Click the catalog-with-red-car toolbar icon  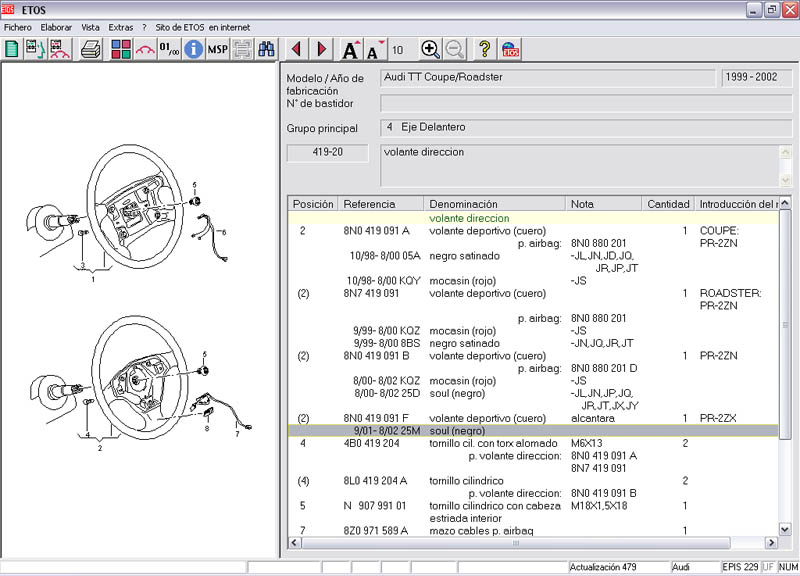pyautogui.click(x=59, y=49)
